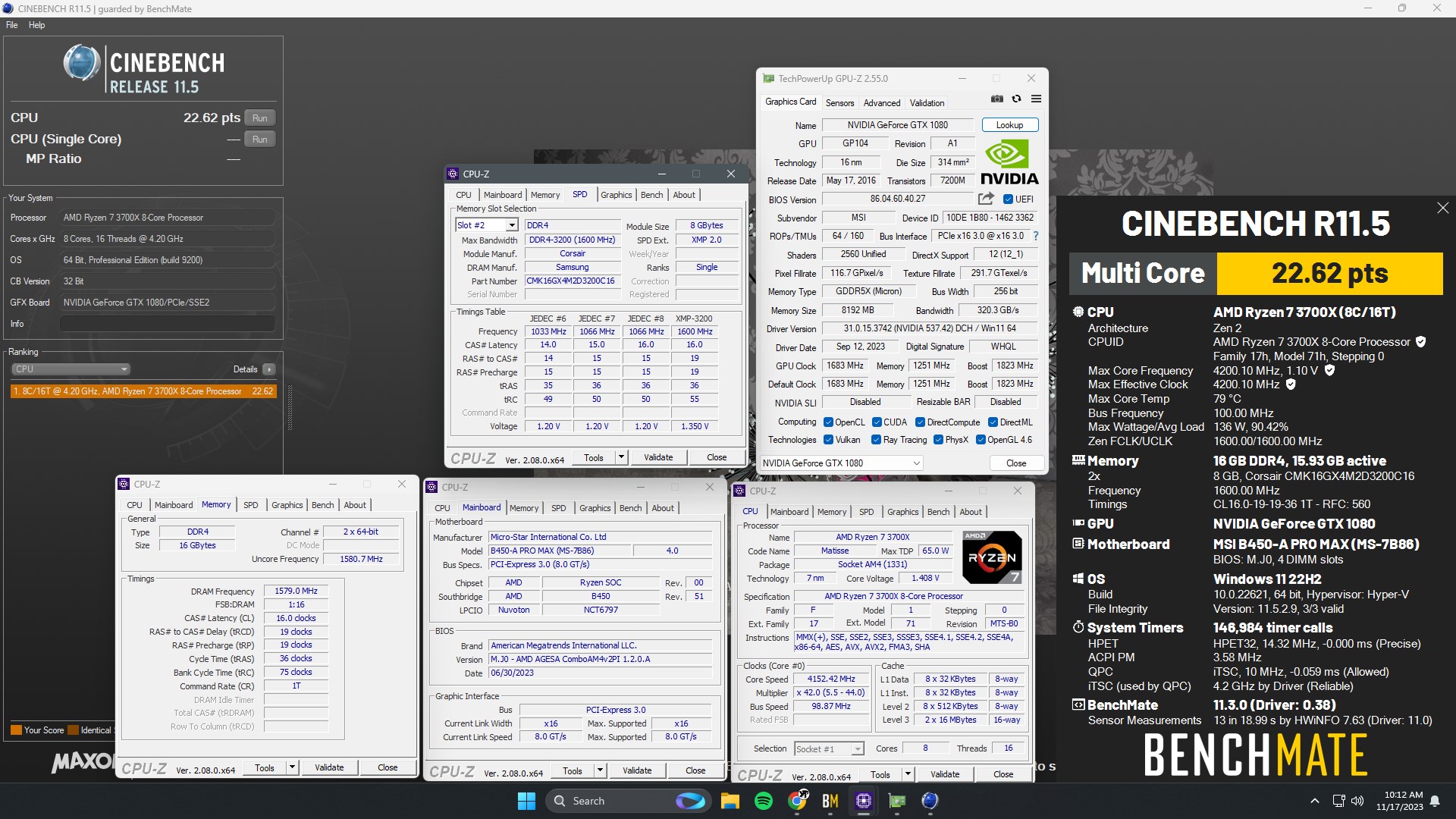Click Lookup button in GPU-Z
The image size is (1456, 819).
click(1009, 125)
